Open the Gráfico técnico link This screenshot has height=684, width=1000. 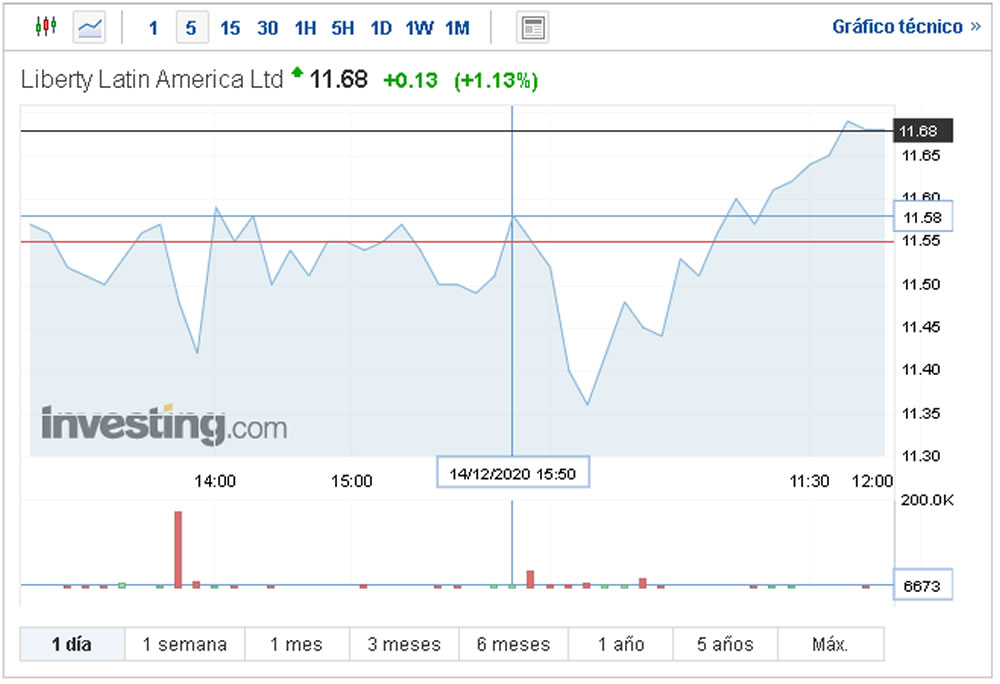click(x=906, y=27)
